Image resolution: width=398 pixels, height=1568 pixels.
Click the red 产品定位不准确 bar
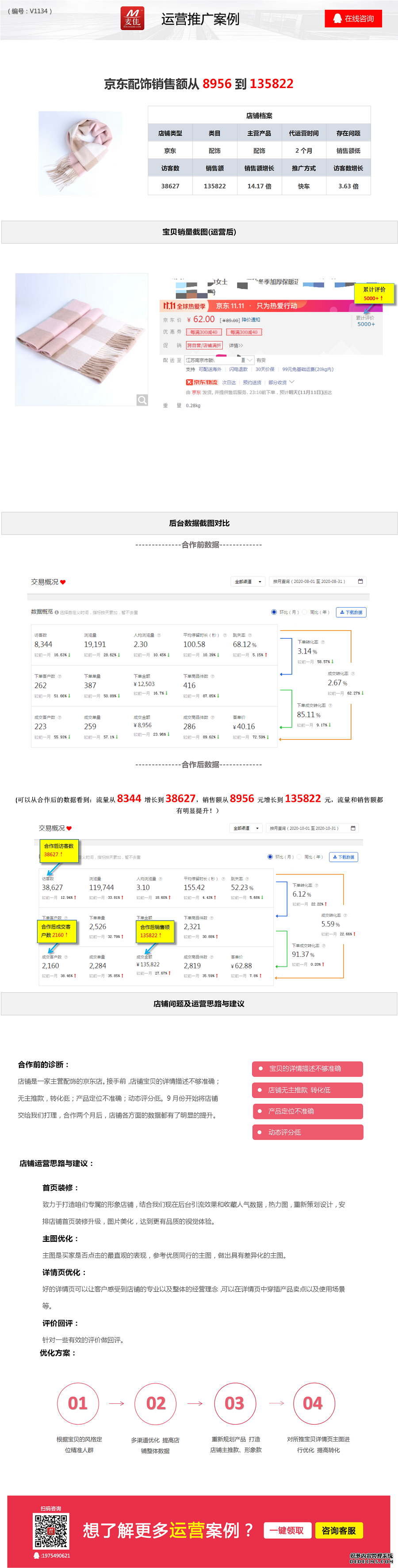[307, 1111]
